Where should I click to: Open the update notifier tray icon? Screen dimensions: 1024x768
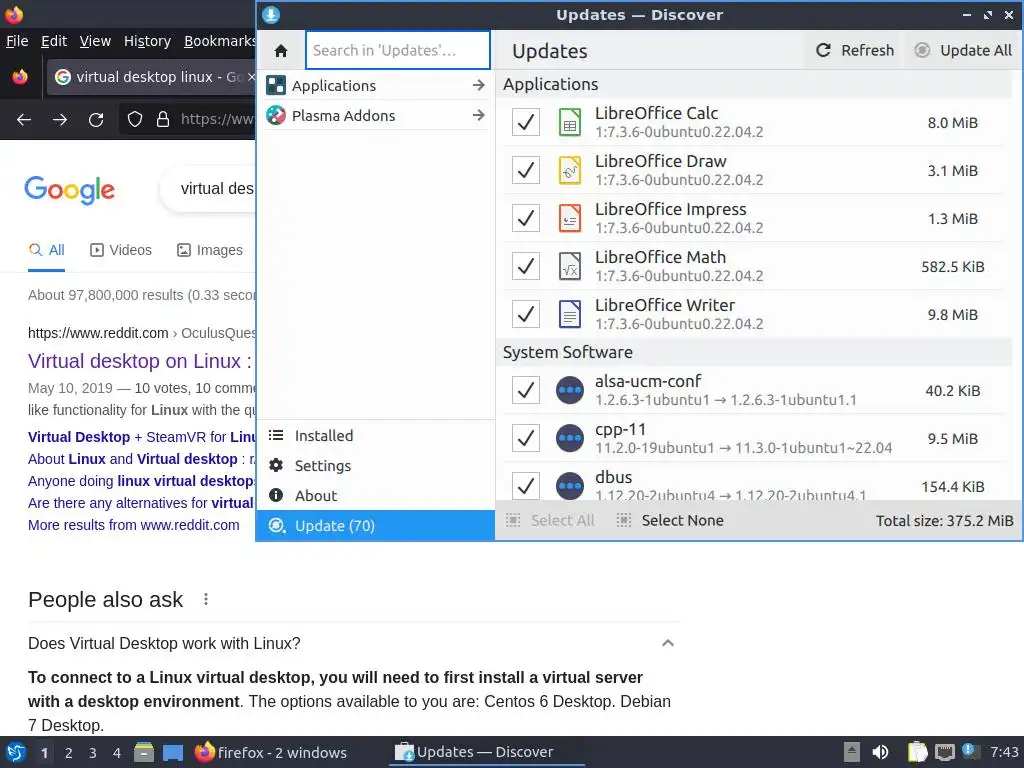pos(970,751)
